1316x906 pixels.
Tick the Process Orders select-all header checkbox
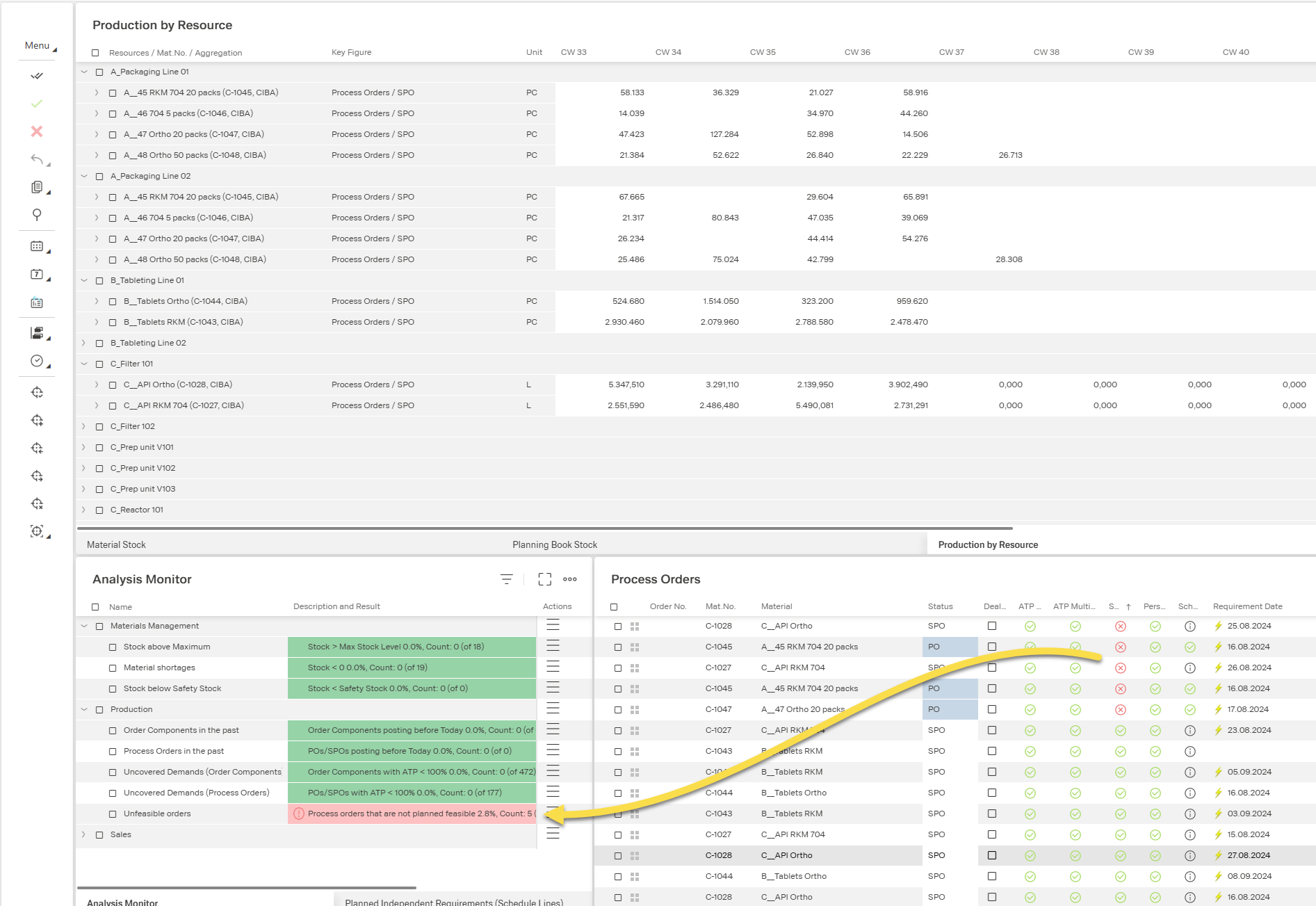coord(614,607)
